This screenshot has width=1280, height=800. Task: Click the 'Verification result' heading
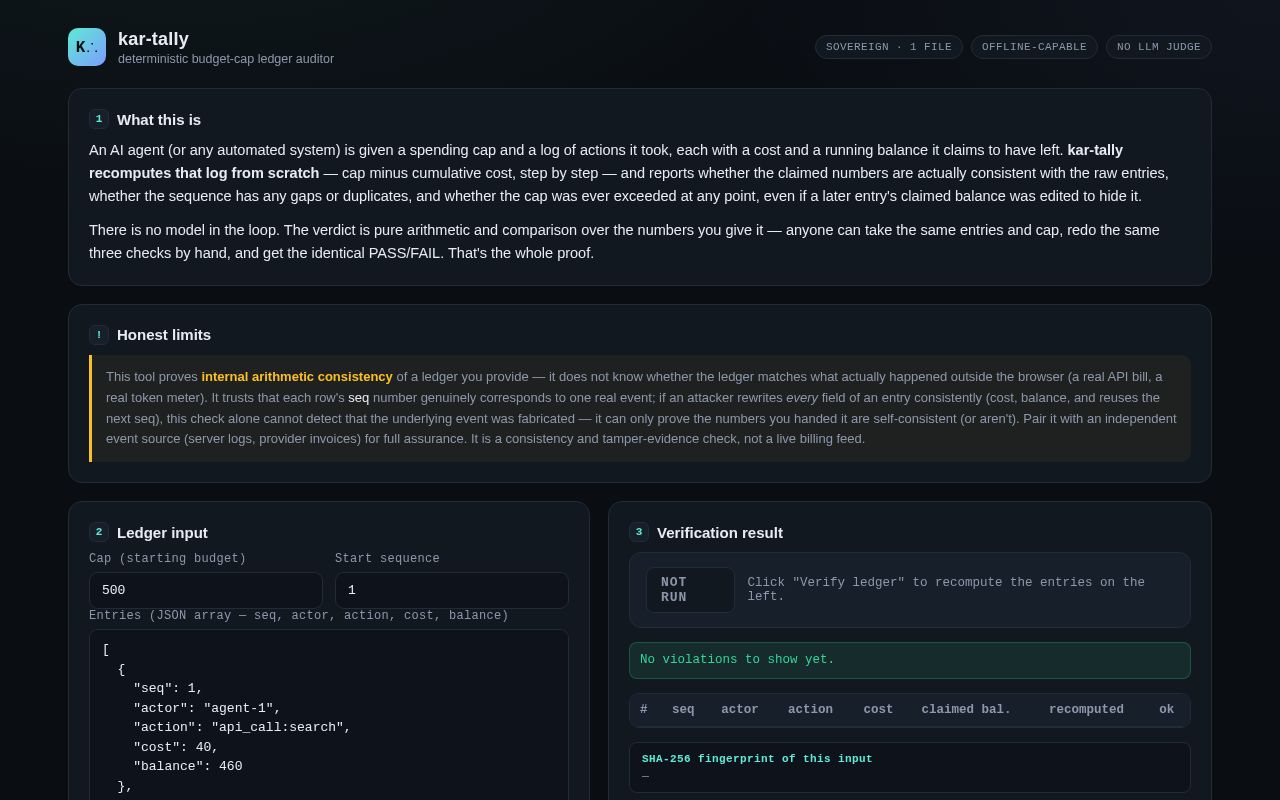pos(720,532)
